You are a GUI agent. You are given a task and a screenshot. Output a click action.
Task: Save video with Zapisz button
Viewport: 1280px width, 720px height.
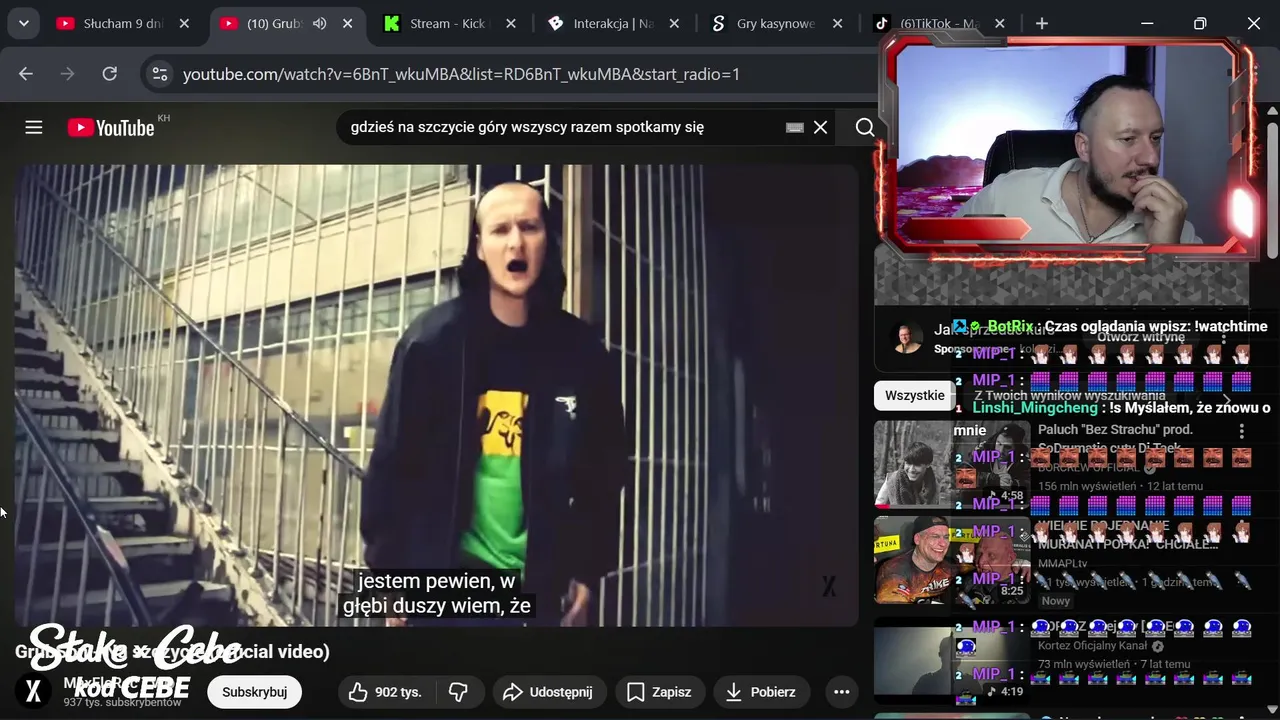pyautogui.click(x=659, y=692)
